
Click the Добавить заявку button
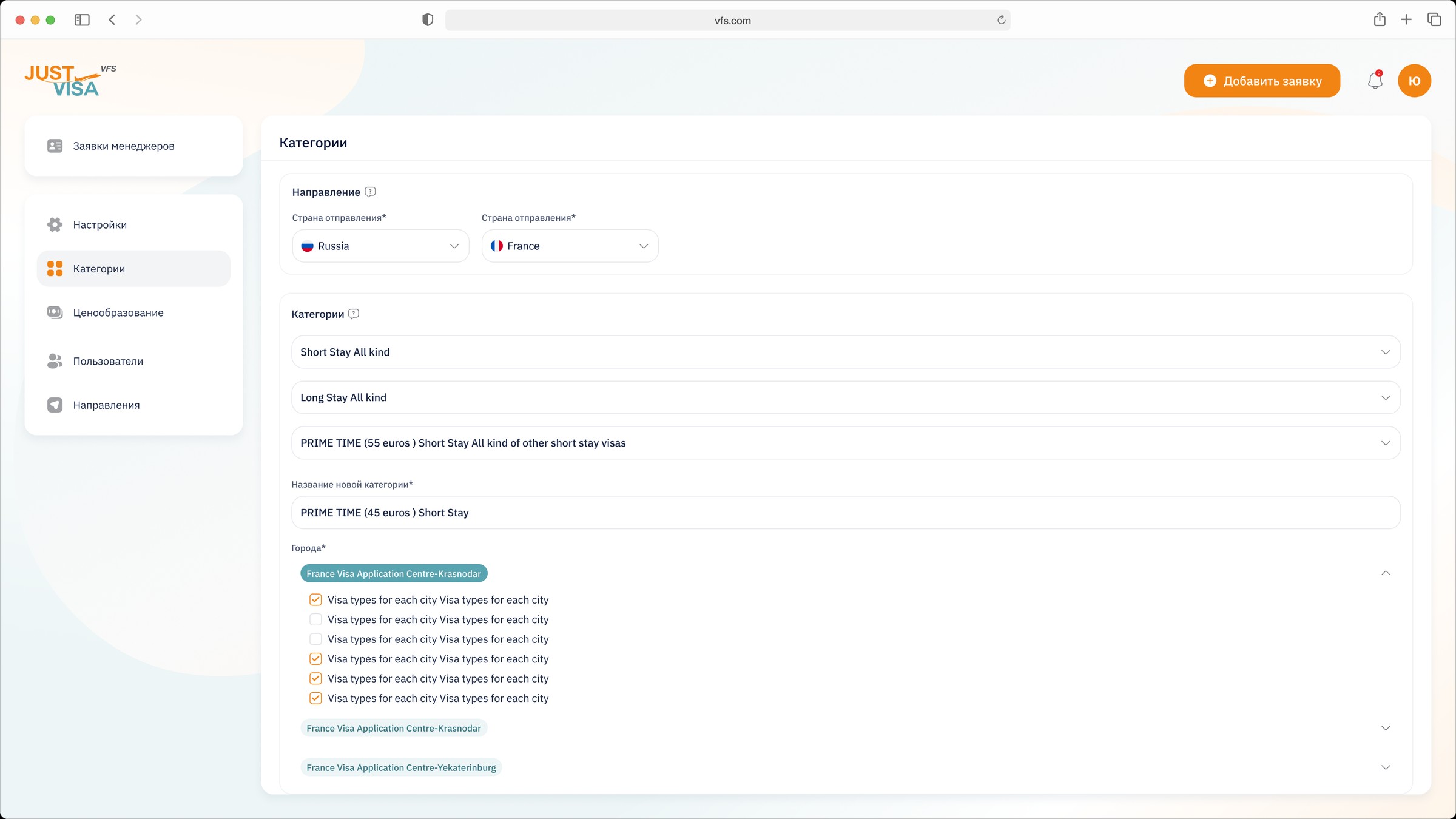[1262, 81]
